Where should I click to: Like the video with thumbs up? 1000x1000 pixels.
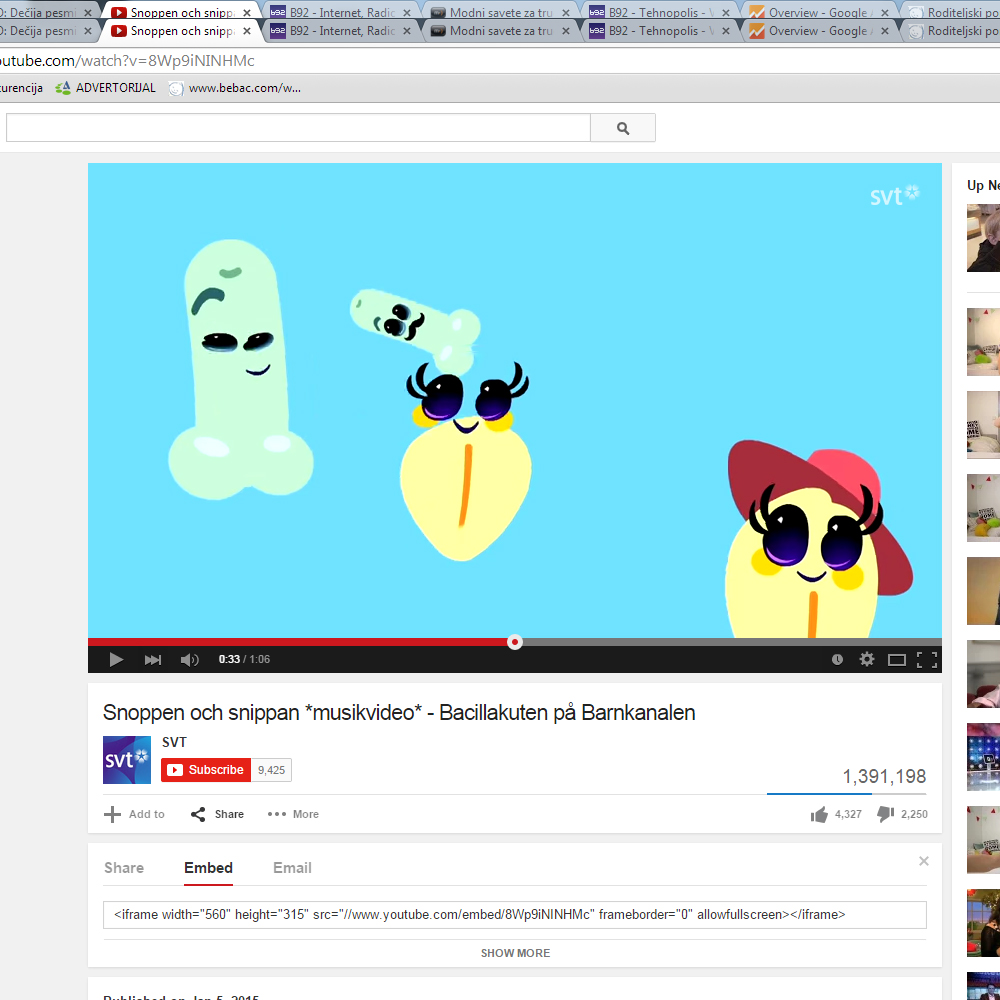[x=820, y=814]
